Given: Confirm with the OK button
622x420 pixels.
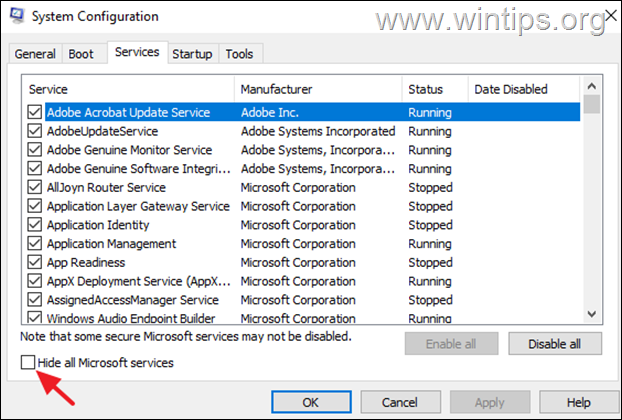Looking at the screenshot, I should coord(311,402).
